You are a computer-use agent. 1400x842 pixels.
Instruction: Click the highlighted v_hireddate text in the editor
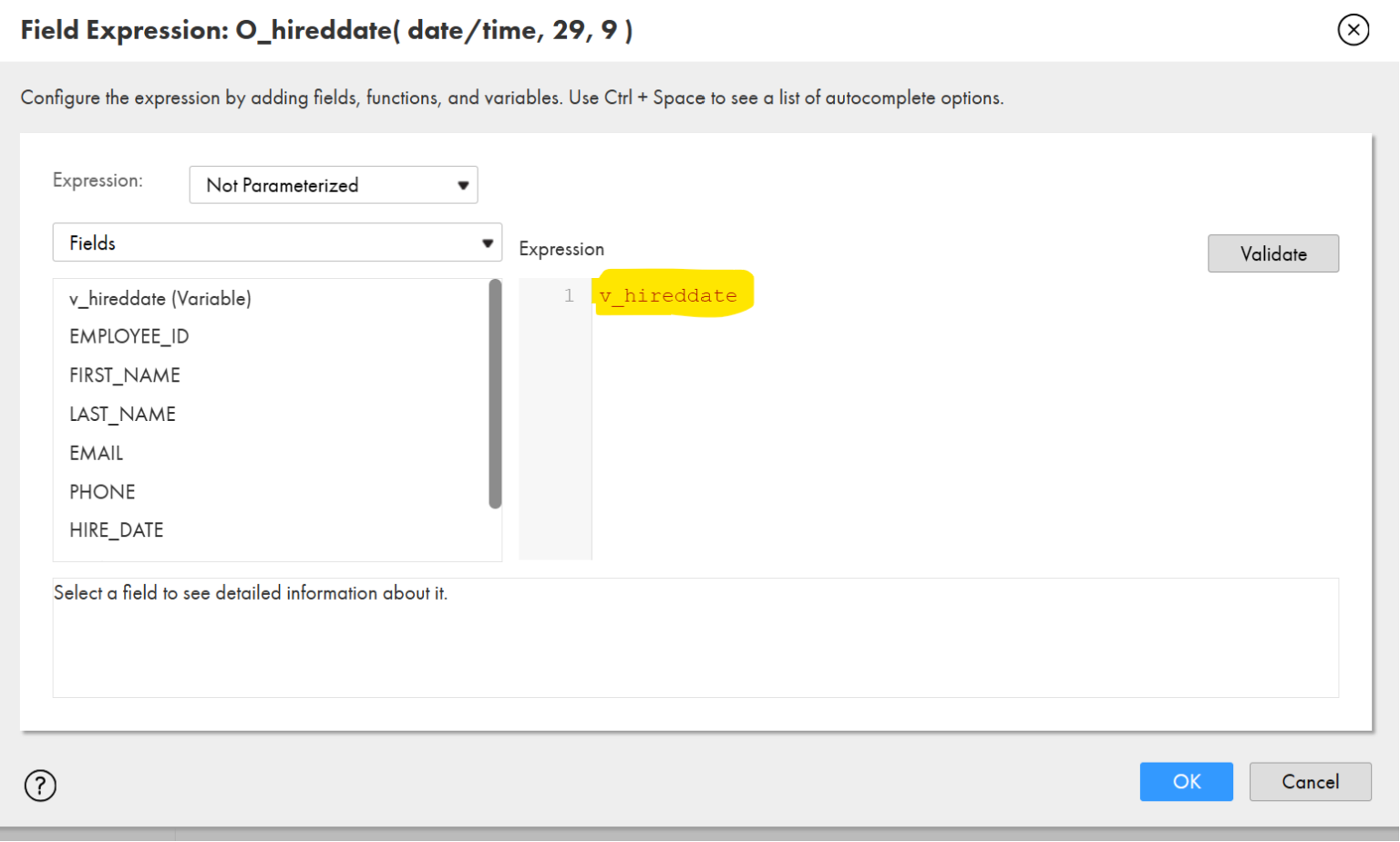669,294
